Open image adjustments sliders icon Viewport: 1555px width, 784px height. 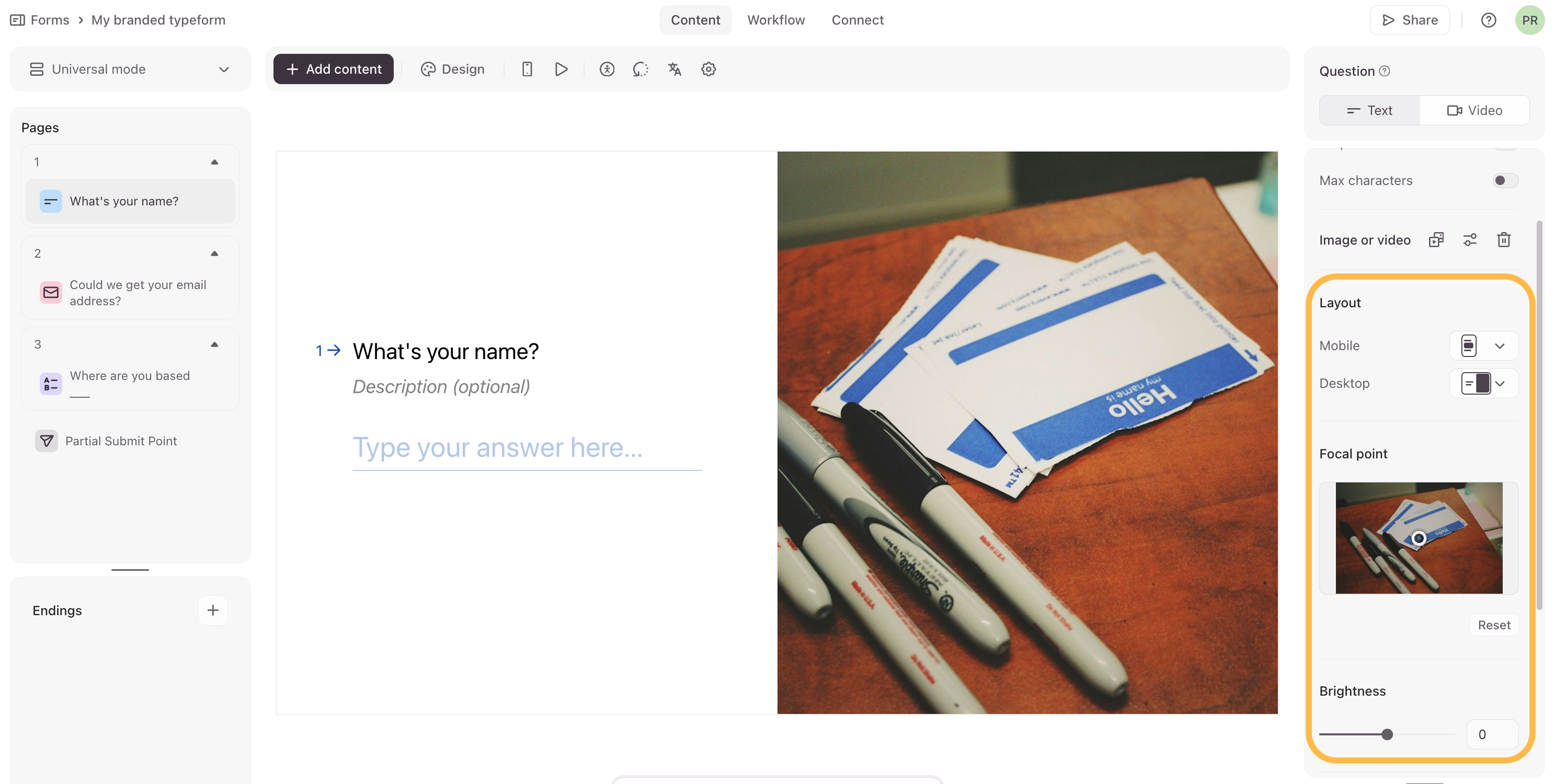click(x=1470, y=239)
